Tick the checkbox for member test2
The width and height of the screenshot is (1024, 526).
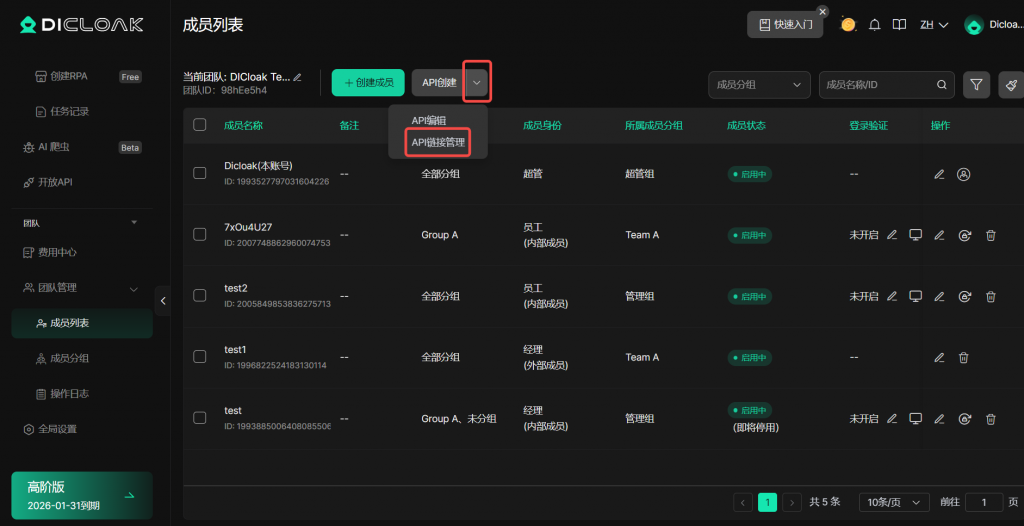(200, 296)
